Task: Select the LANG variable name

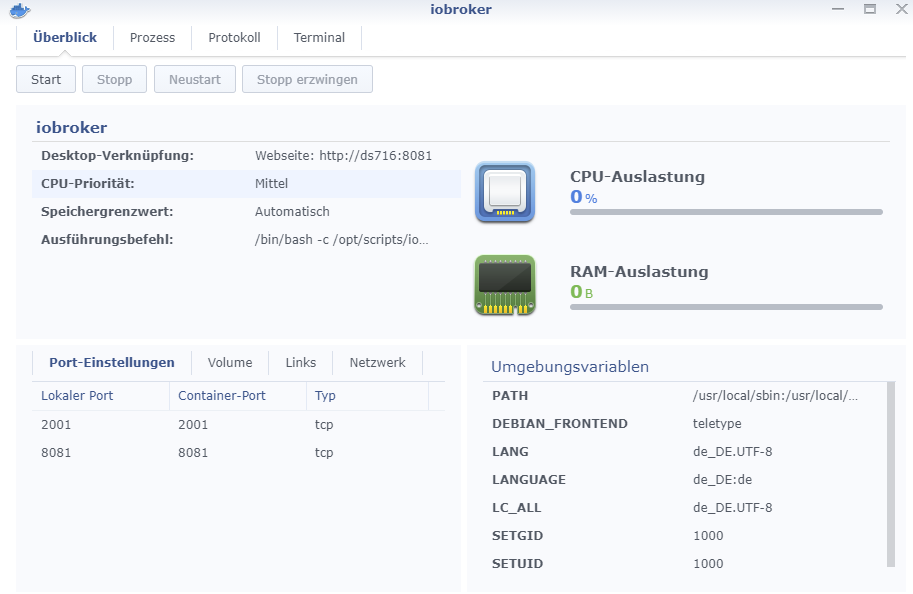Action: tap(510, 452)
